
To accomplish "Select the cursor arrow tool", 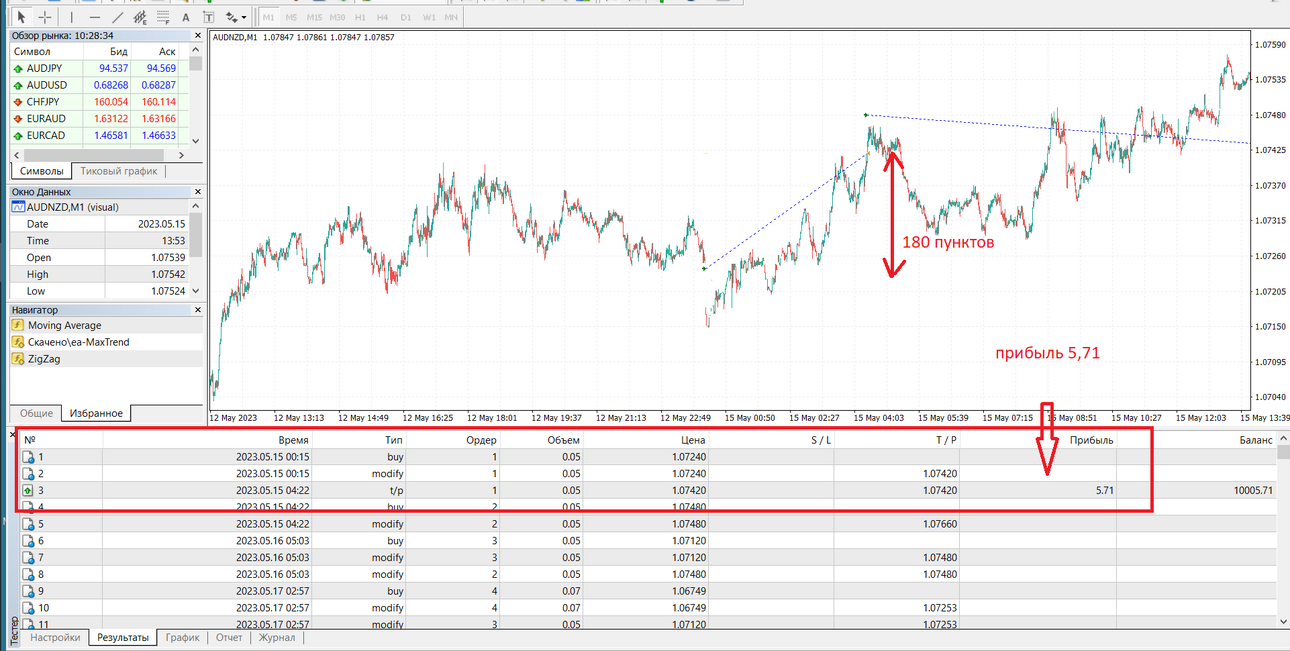I will (x=21, y=17).
